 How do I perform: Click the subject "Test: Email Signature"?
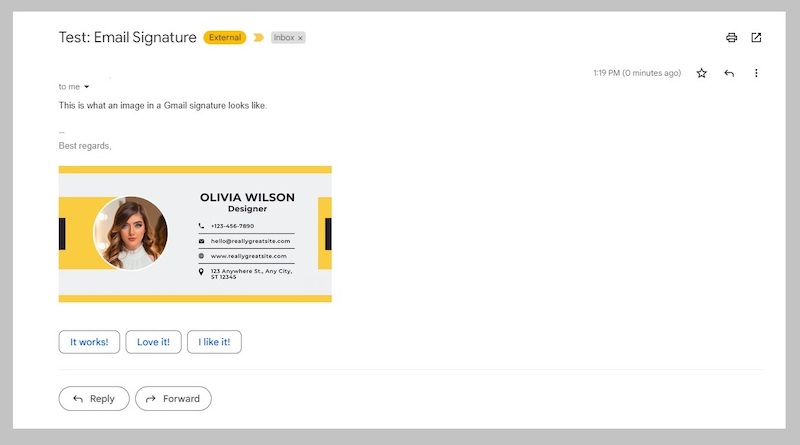[128, 37]
